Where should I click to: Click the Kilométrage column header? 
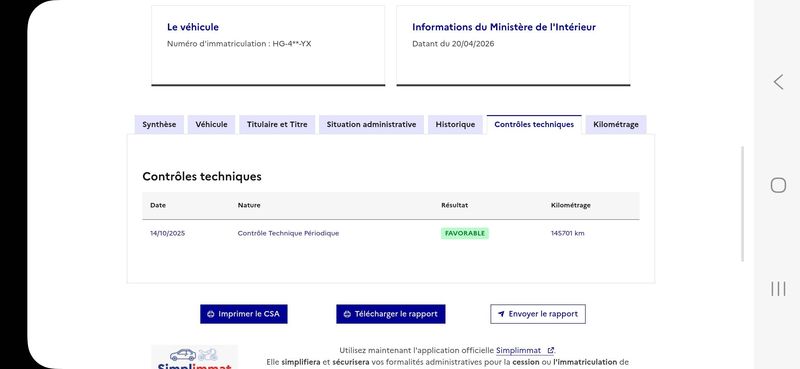(571, 205)
